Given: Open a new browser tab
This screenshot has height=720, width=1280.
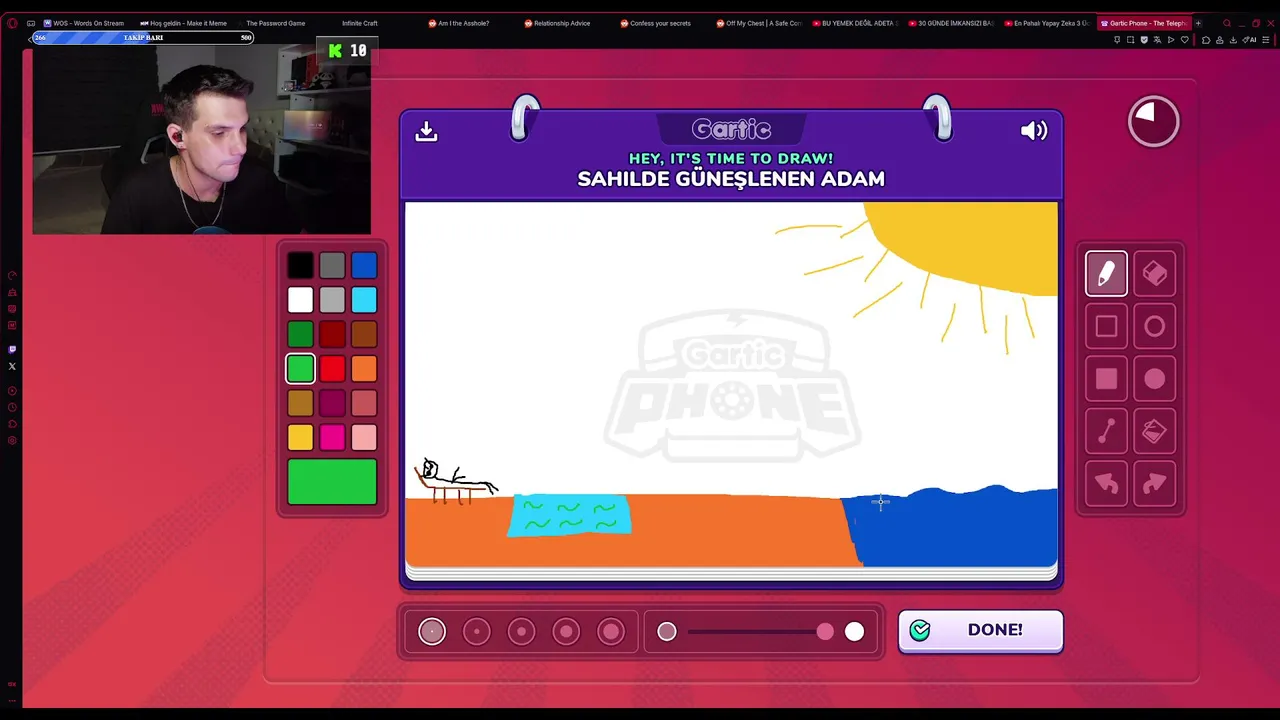Looking at the screenshot, I should [x=1198, y=23].
